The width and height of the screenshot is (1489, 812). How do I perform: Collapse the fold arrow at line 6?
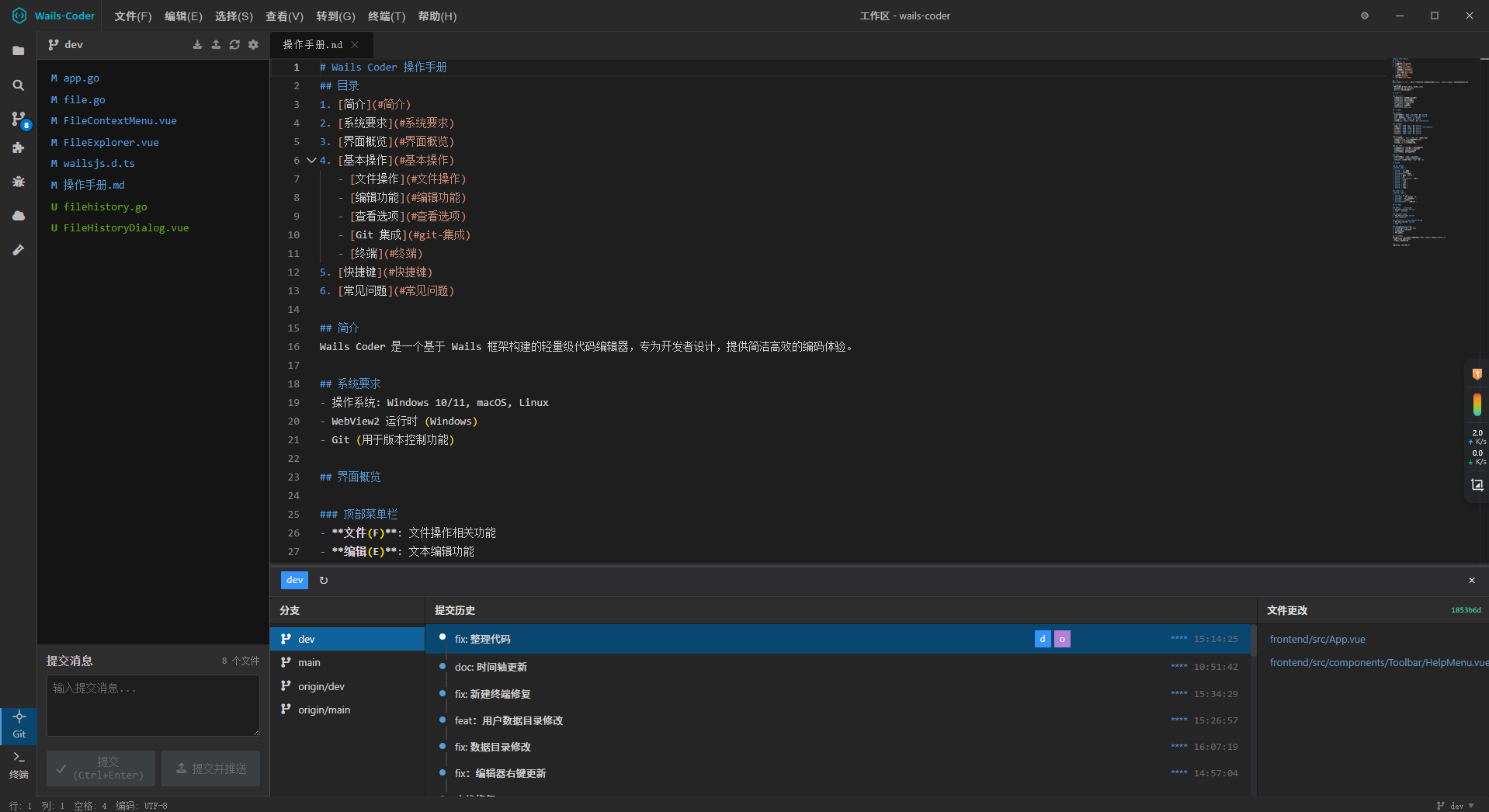[x=311, y=161]
